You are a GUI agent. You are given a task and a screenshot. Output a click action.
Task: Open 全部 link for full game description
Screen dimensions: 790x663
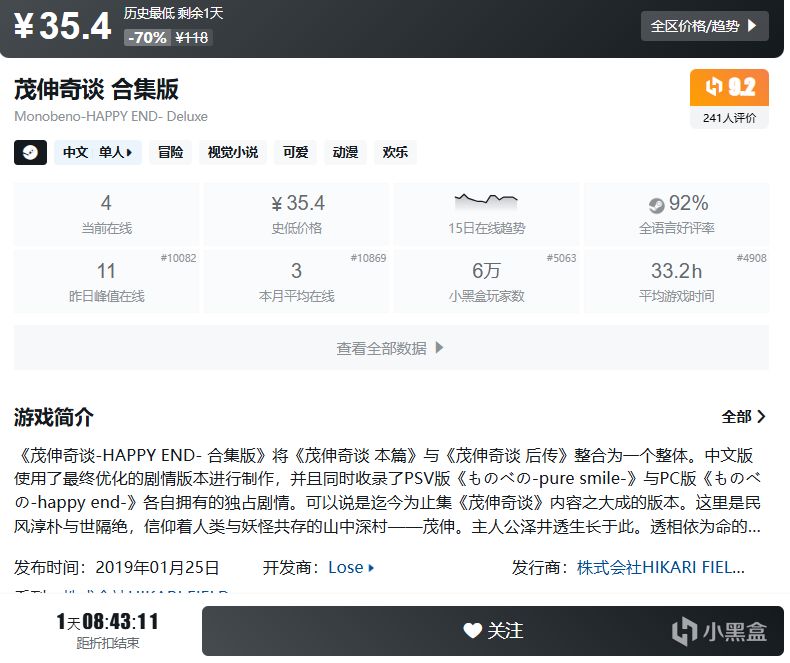744,417
